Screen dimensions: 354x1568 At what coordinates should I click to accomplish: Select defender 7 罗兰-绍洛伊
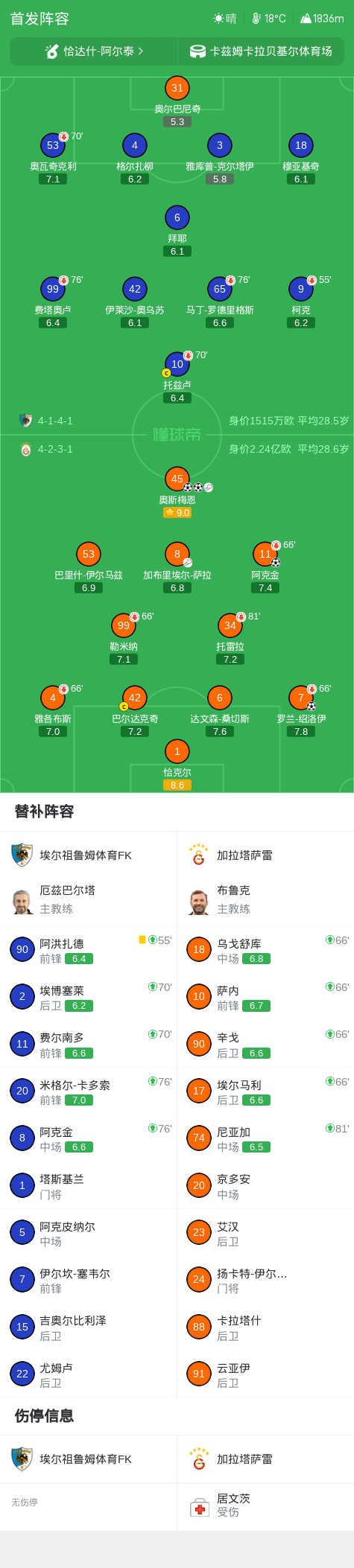tap(301, 698)
